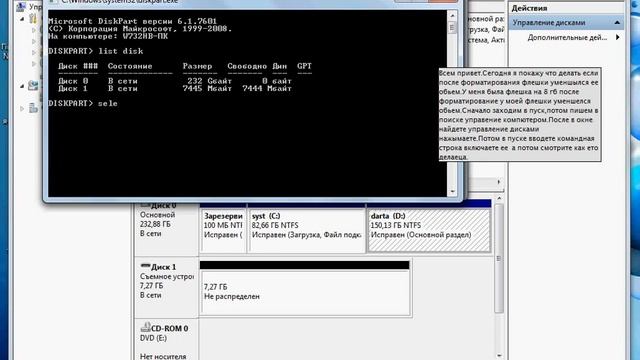This screenshot has width=640, height=360.
Task: Click the DISKPART> sele prompt line
Action: click(83, 104)
